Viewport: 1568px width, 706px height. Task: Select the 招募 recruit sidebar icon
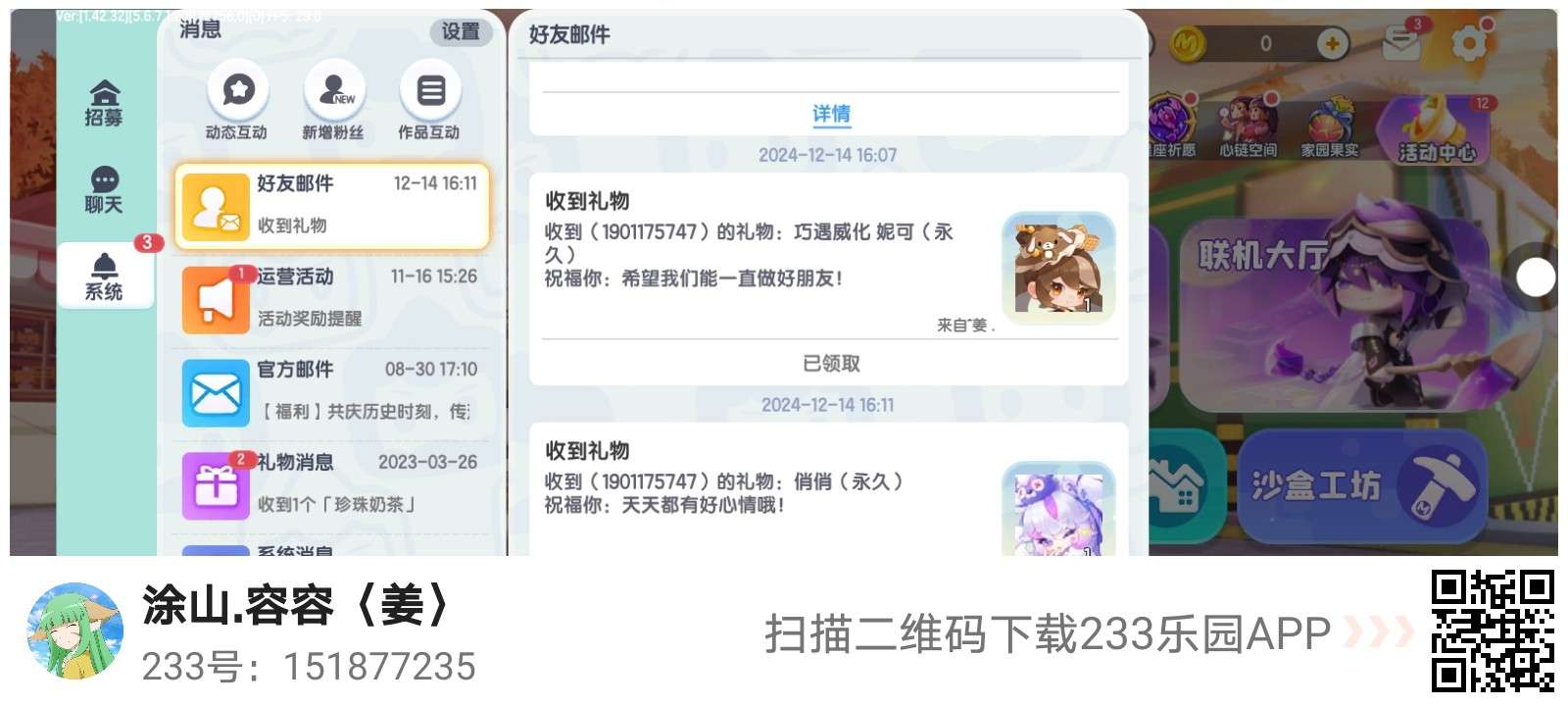pyautogui.click(x=104, y=104)
